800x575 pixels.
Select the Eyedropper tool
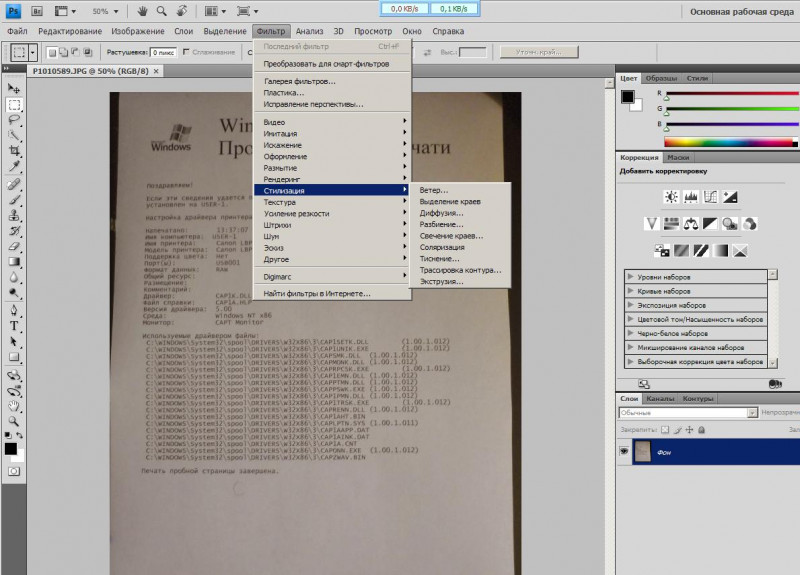click(14, 166)
